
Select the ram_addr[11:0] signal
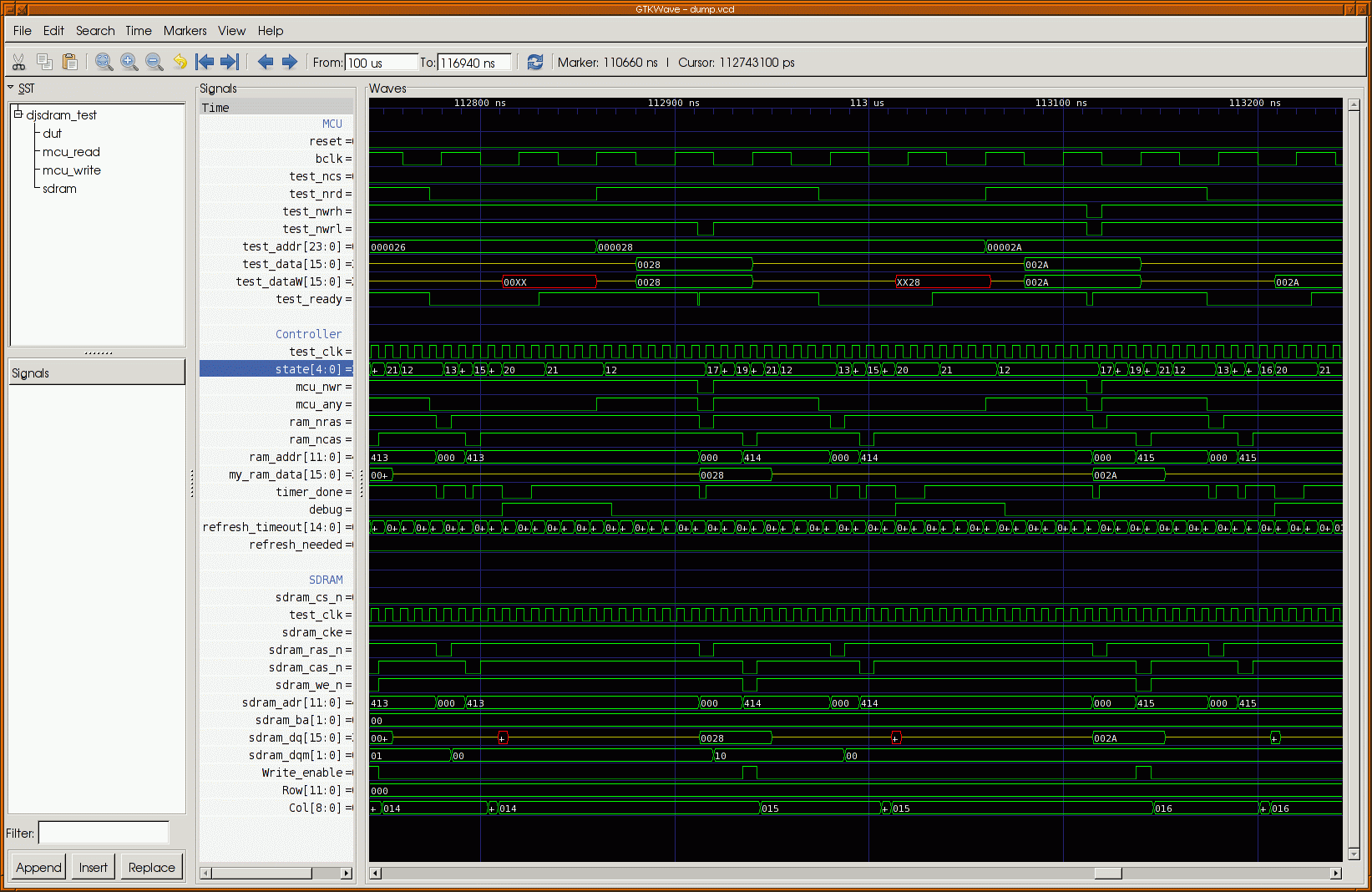(295, 457)
